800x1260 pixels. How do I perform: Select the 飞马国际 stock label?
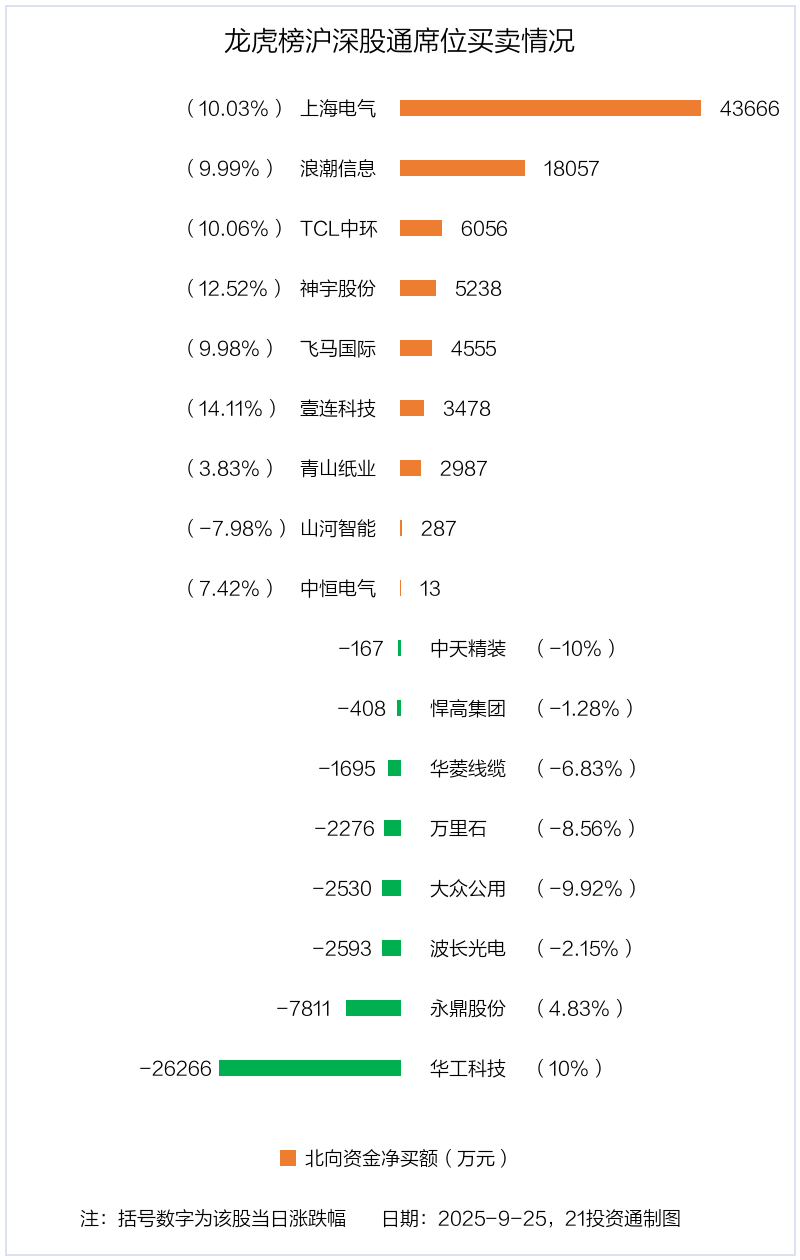click(338, 348)
